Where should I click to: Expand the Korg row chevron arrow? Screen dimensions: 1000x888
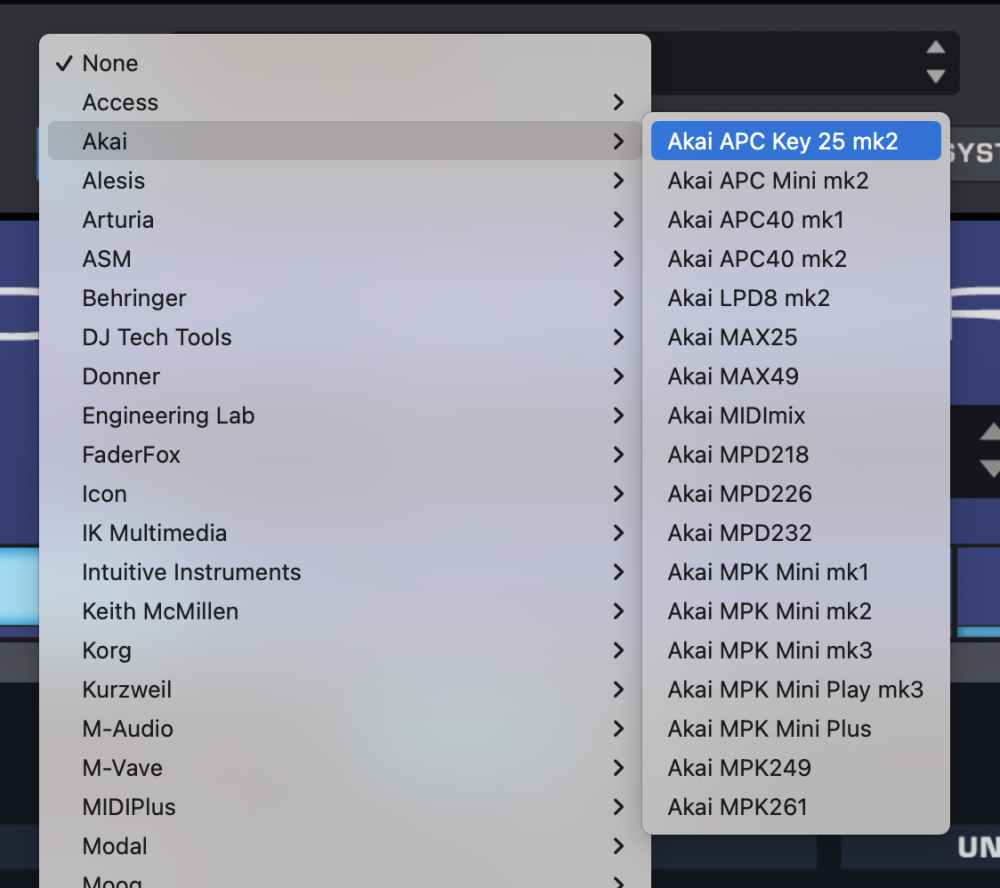tap(618, 650)
